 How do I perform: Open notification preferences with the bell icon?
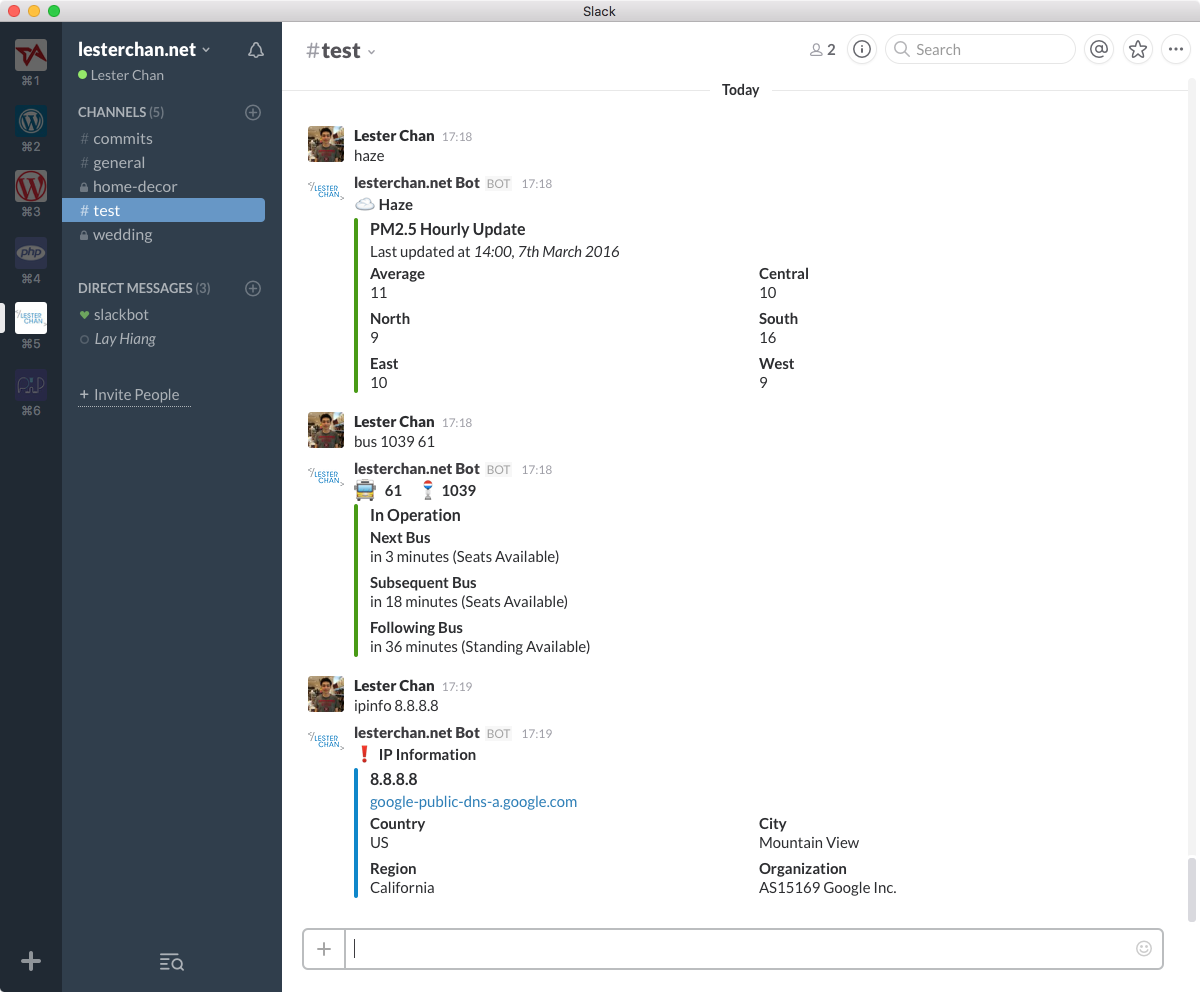255,50
